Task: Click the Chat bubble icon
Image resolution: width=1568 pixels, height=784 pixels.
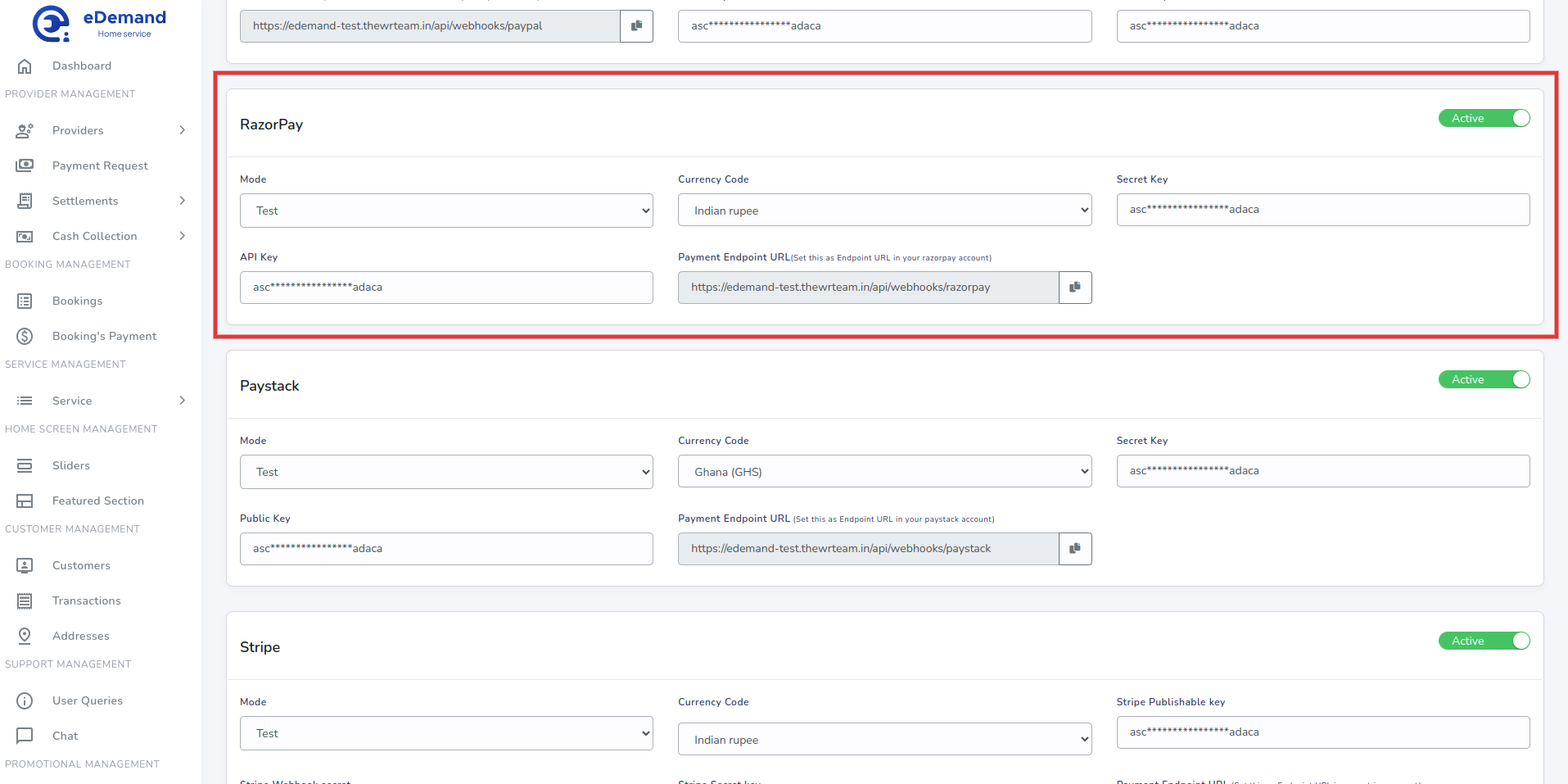Action: pos(25,736)
